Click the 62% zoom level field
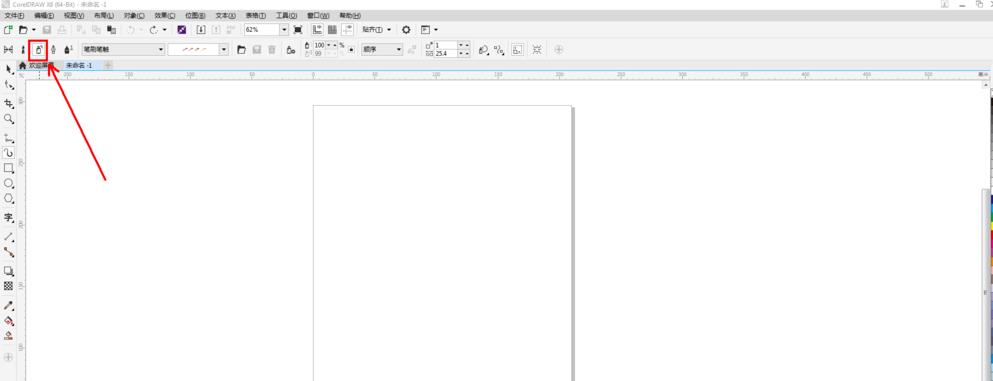 (x=262, y=30)
